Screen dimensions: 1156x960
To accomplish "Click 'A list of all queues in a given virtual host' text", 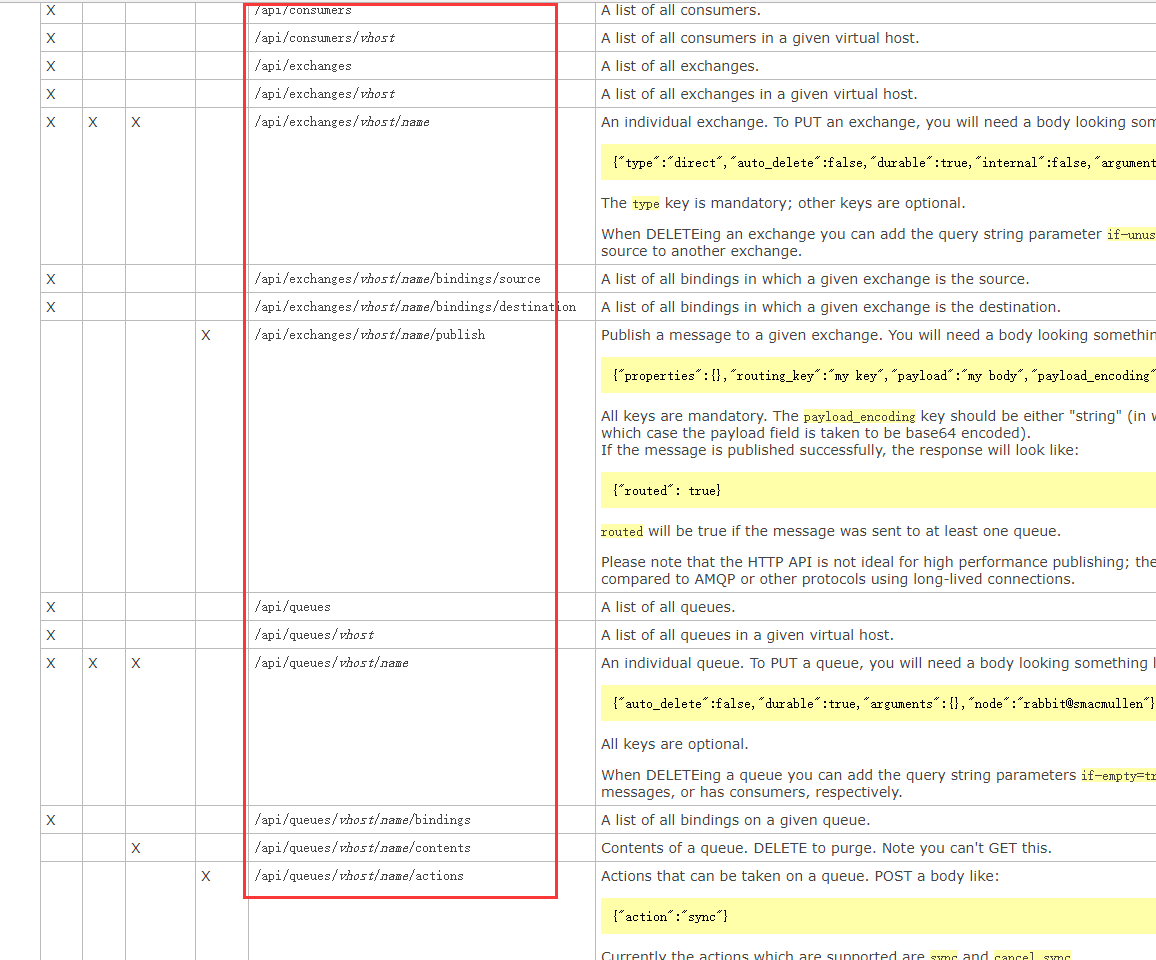I will click(748, 636).
